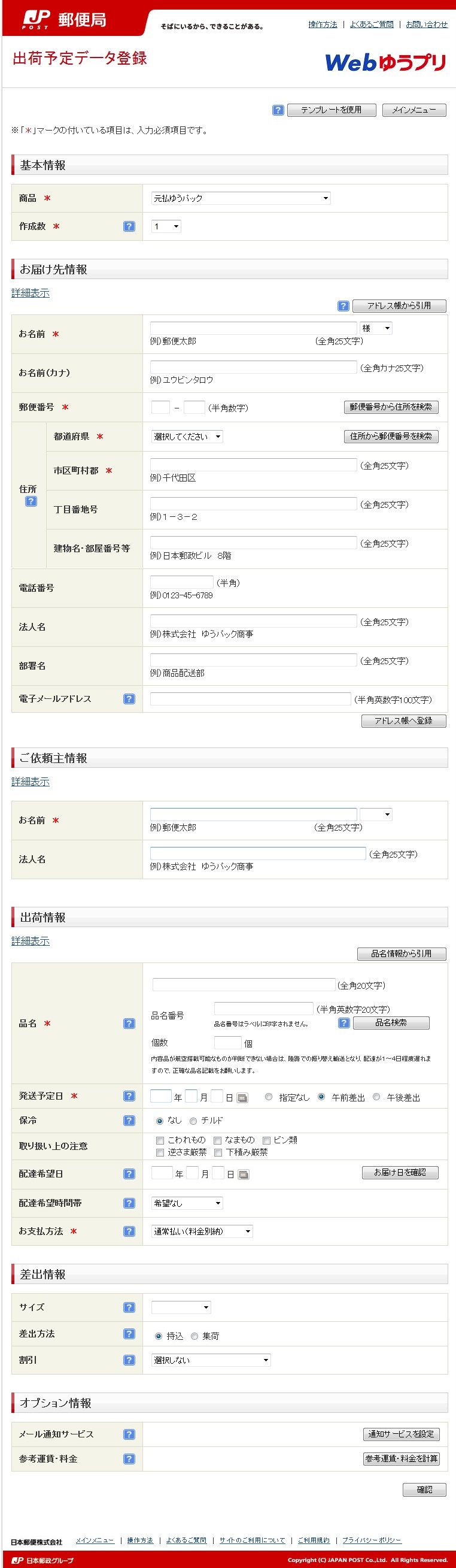Screen dimensions: 456x1568
Task: Open help icon for 配達希望日
Action: coord(129,1173)
